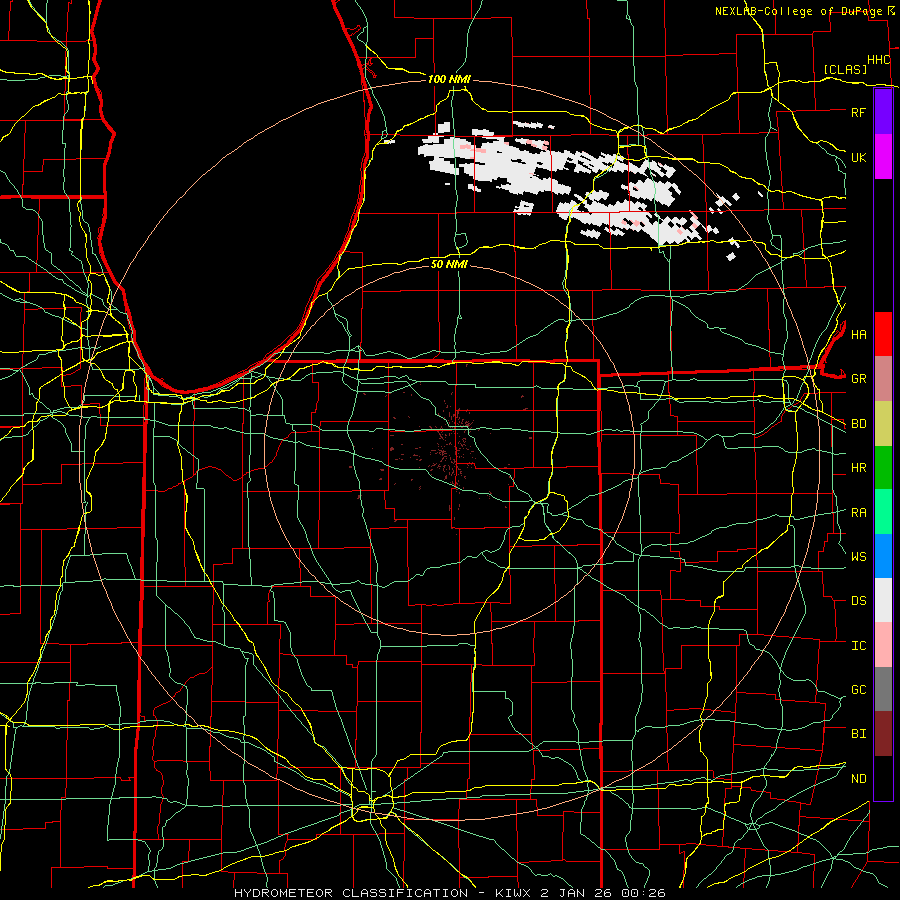Select the GR legend color block
The image size is (900, 900).
click(x=883, y=379)
